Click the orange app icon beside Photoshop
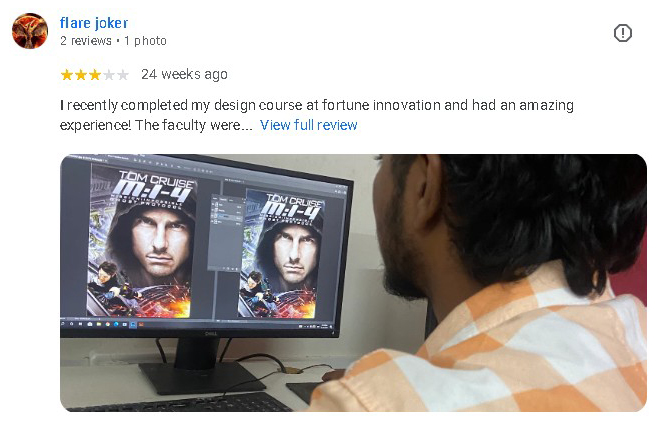 (141, 324)
